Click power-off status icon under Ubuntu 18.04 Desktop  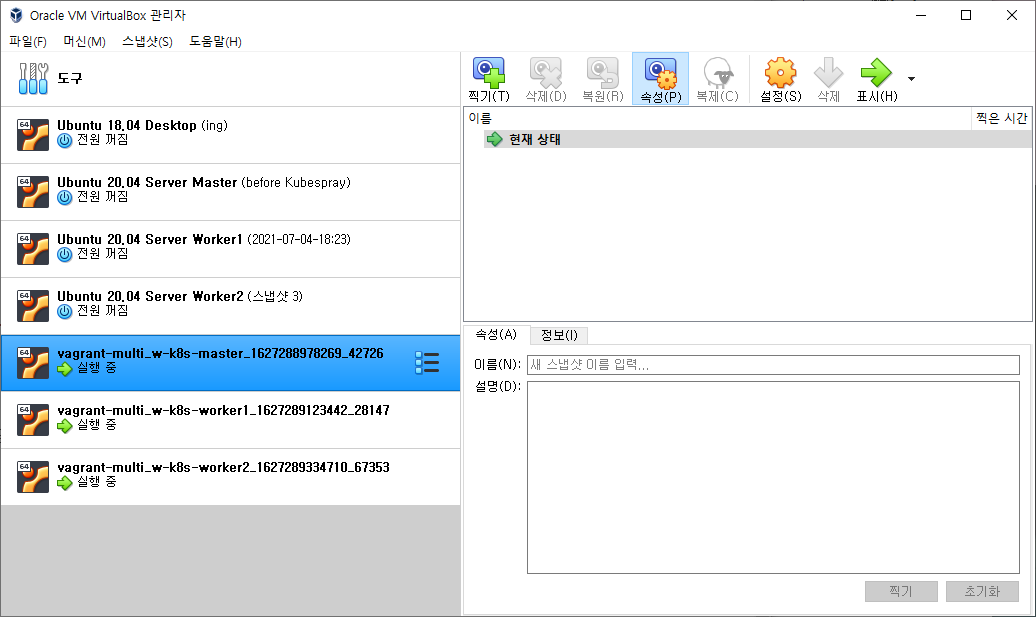click(x=65, y=140)
